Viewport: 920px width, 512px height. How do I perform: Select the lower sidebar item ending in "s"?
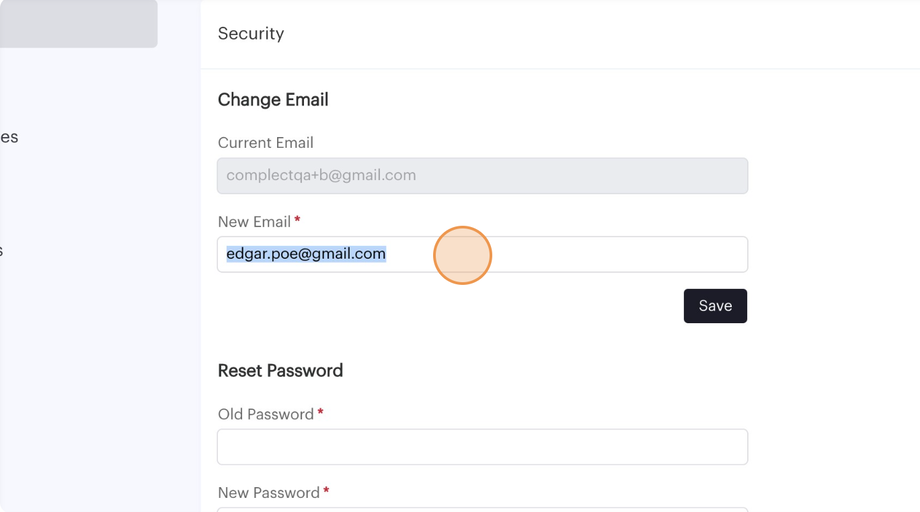[x=2, y=251]
